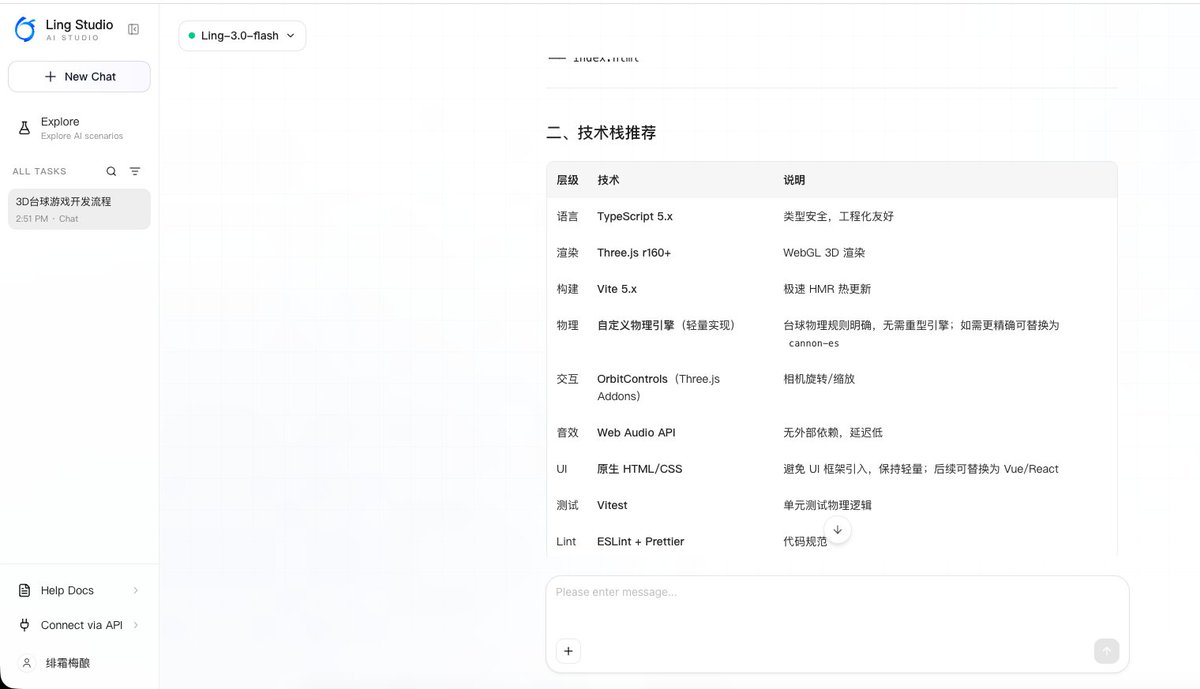1200x689 pixels.
Task: Open the 3D台球游戏开发流程 chat
Action: click(79, 209)
